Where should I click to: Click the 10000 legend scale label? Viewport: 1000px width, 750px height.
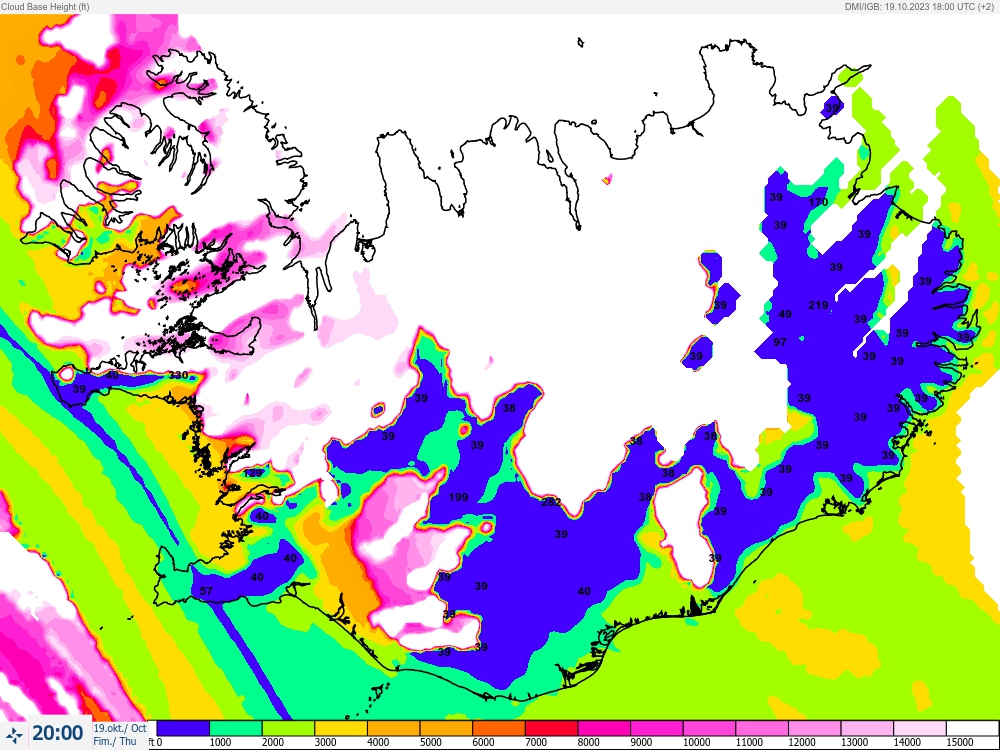(696, 742)
